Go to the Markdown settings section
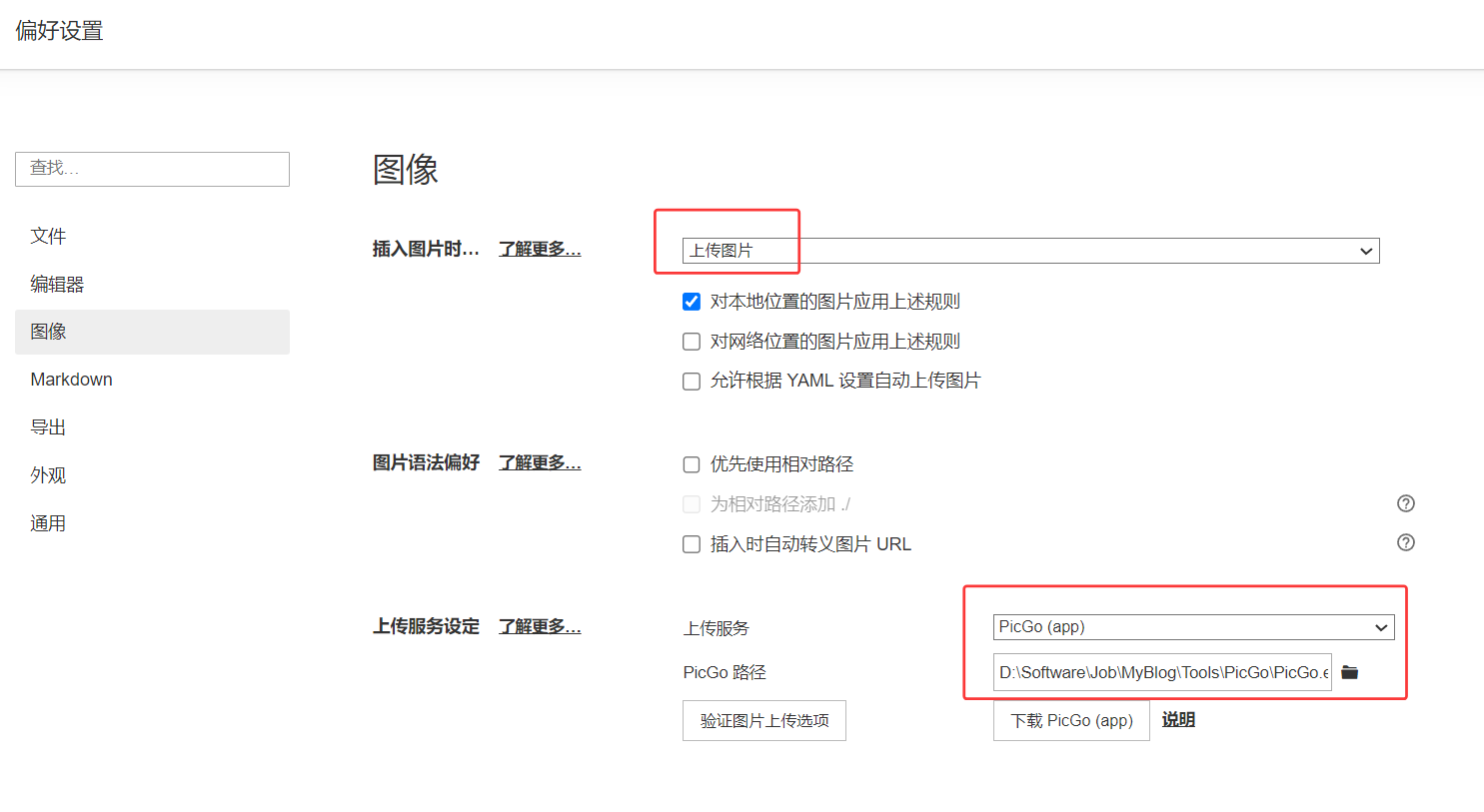 (71, 380)
